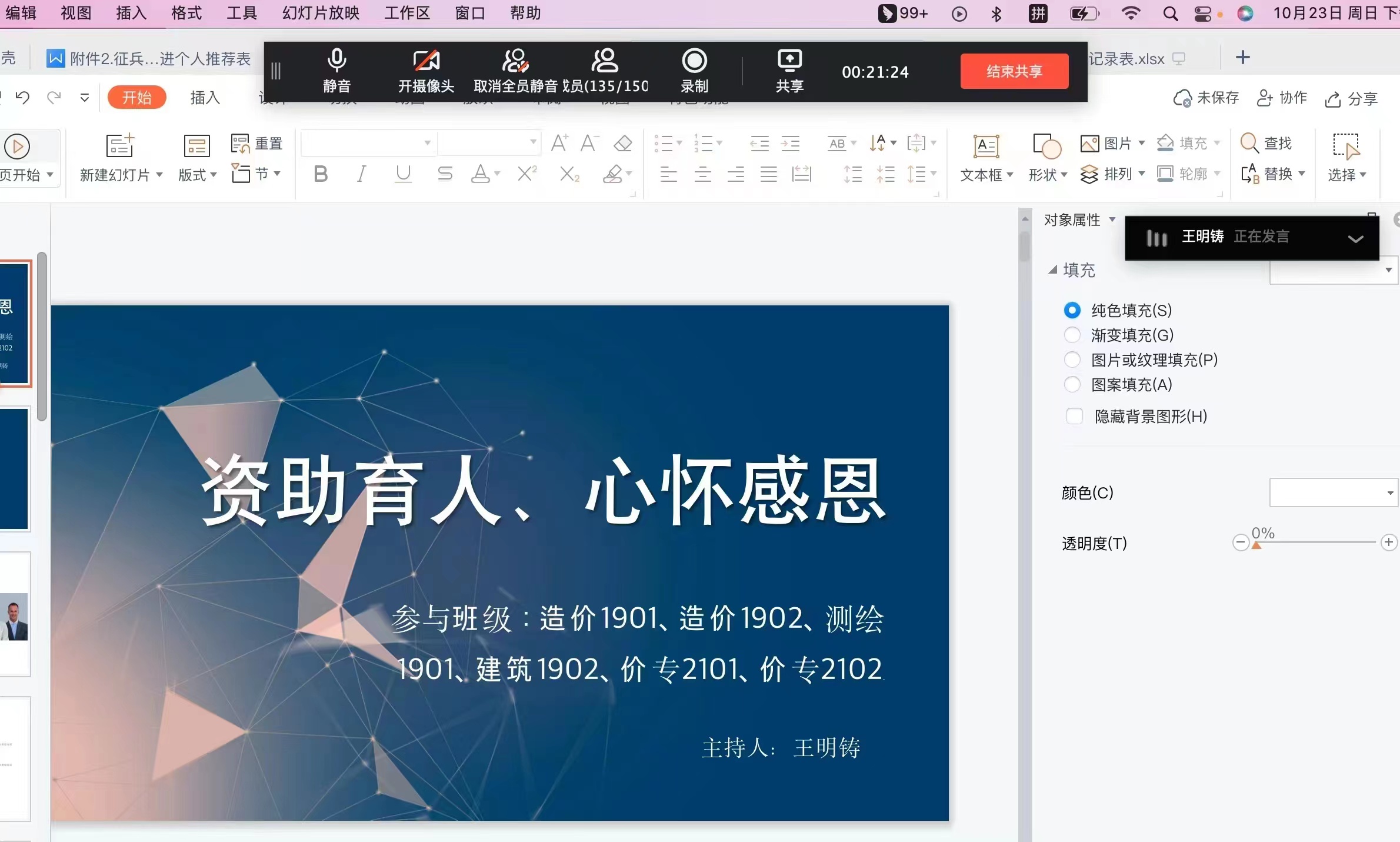Insert a text box with 文本框 icon

point(986,147)
